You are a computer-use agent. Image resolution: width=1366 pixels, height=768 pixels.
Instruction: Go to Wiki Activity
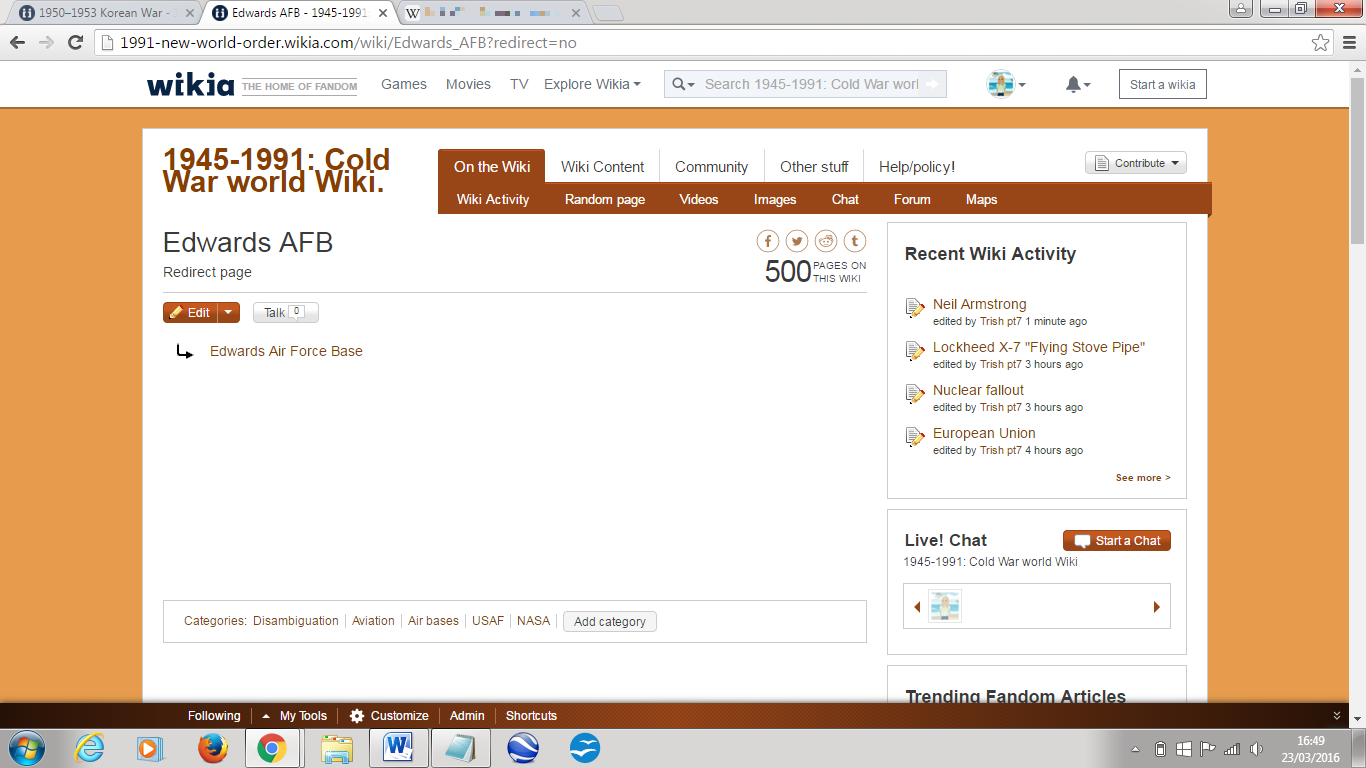[493, 200]
